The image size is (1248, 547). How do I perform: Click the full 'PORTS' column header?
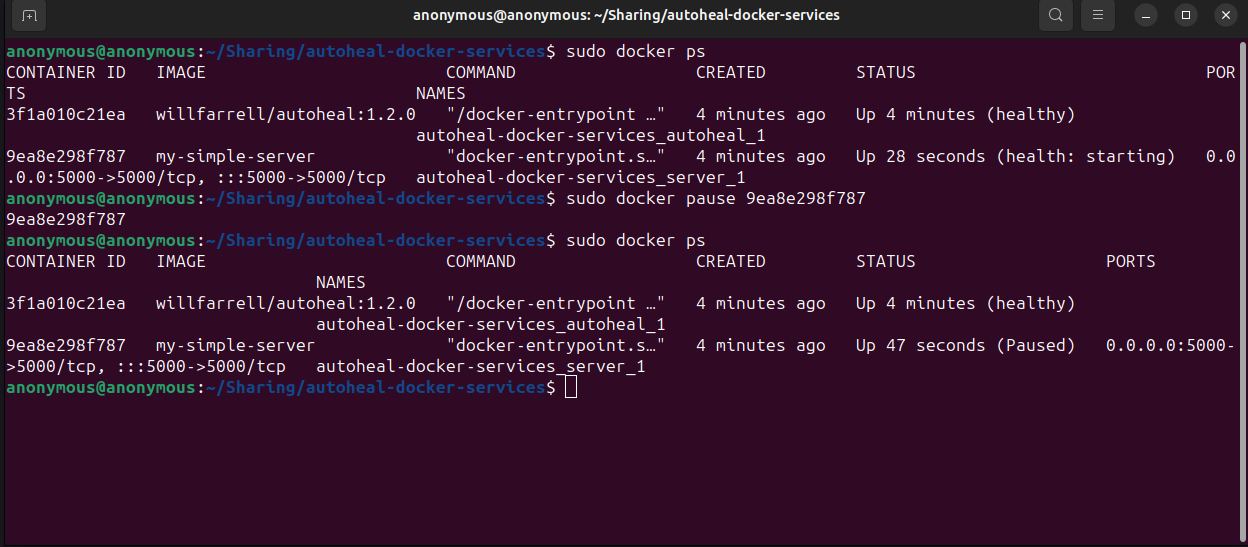click(1130, 262)
